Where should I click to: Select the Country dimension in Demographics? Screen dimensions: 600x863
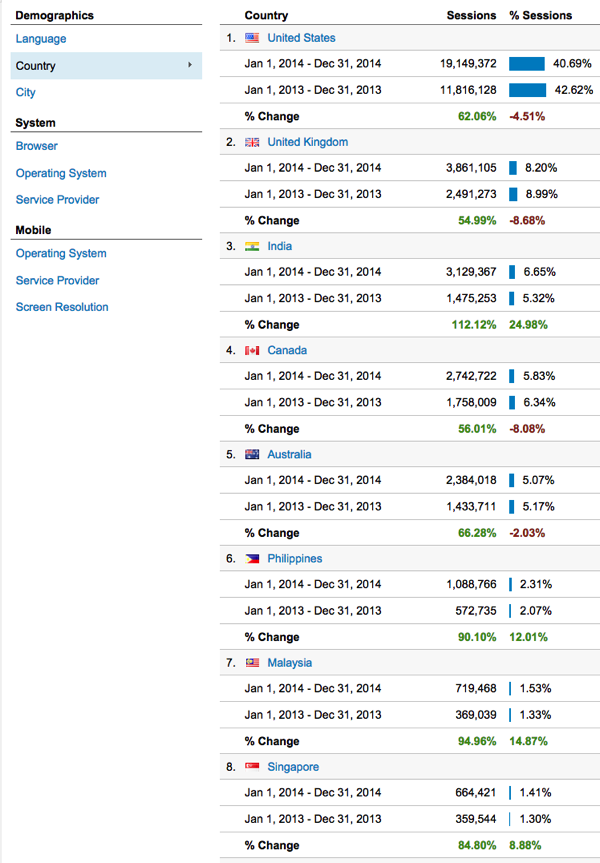106,65
